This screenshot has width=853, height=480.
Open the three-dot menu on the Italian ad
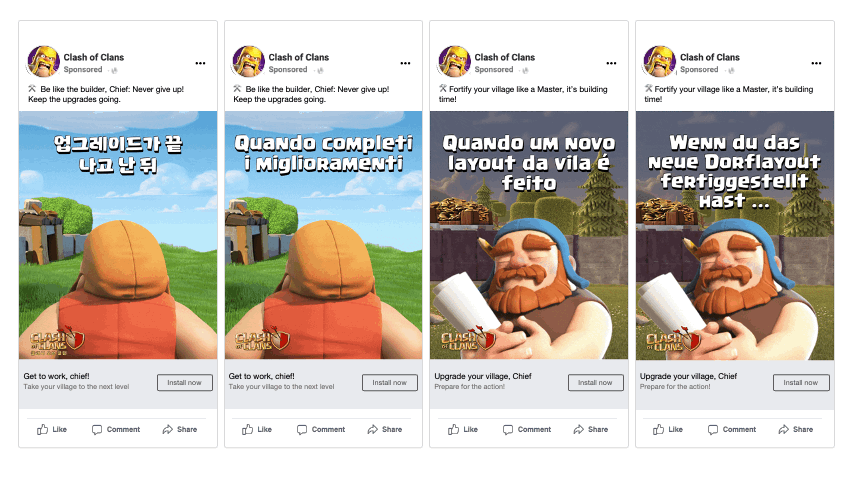[405, 63]
